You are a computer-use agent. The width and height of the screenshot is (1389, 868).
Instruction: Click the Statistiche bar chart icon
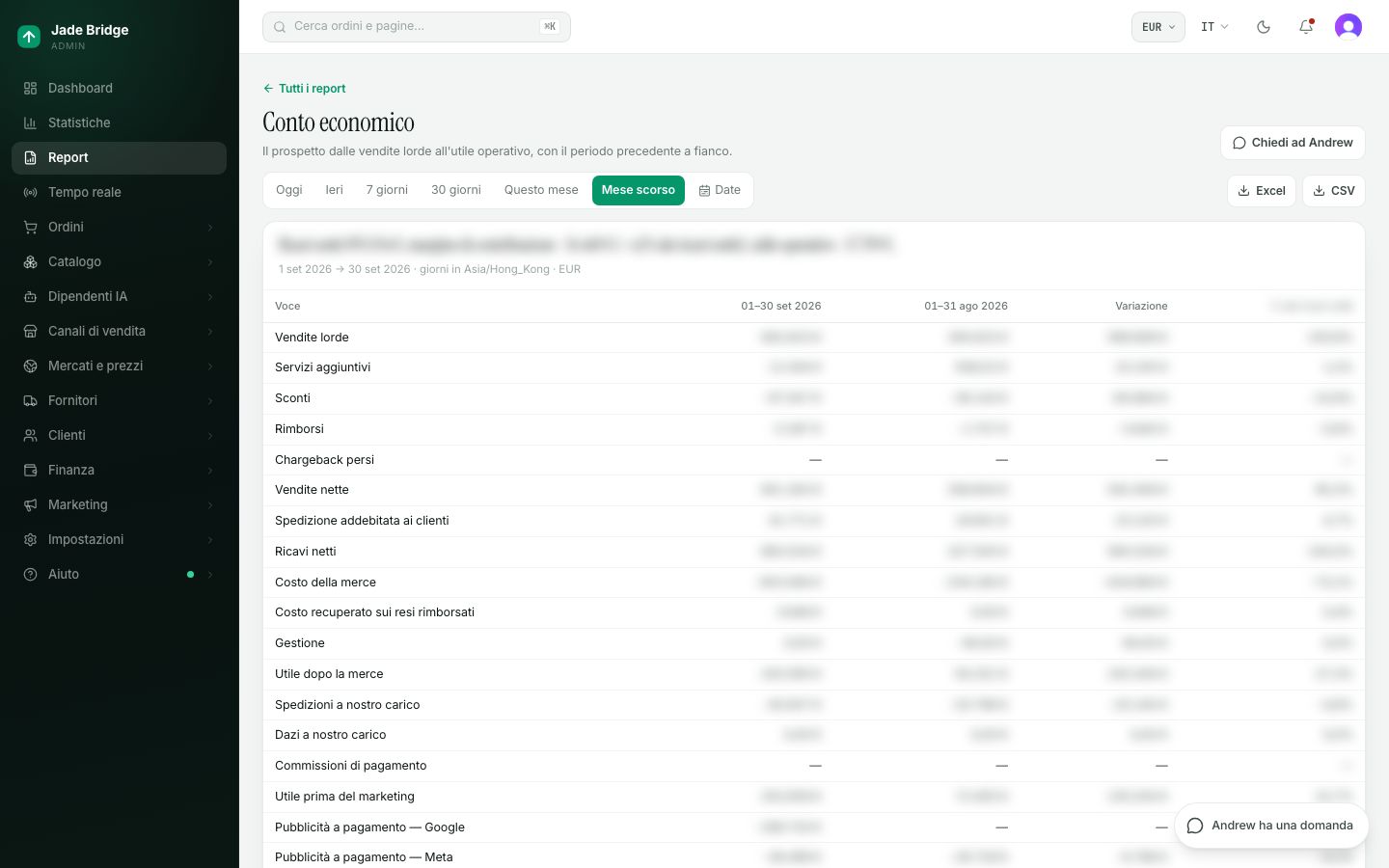tap(30, 122)
